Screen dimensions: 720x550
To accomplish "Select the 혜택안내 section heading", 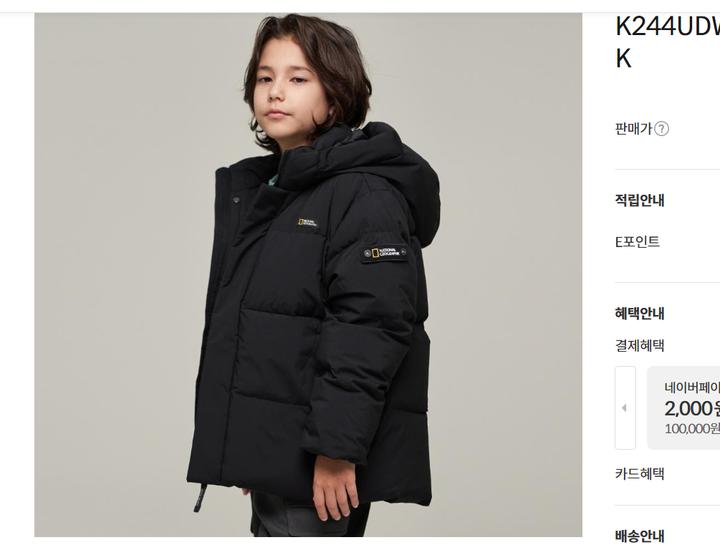I will [640, 314].
